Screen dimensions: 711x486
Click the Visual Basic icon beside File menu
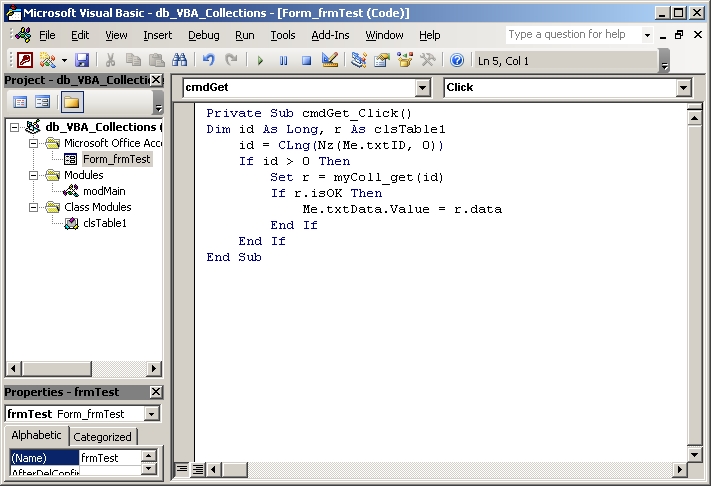[x=23, y=35]
